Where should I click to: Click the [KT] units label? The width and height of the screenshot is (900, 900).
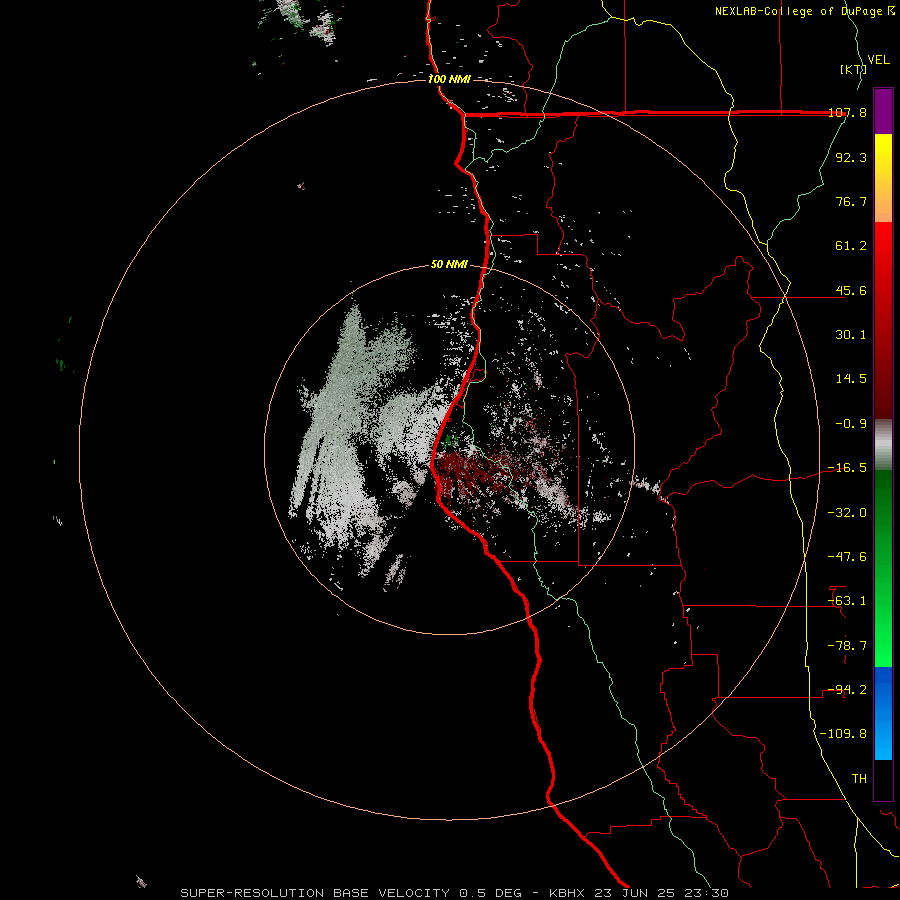[x=854, y=69]
